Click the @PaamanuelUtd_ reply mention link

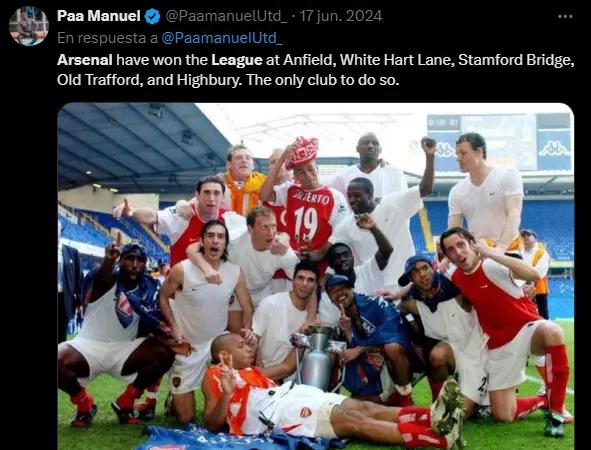pyautogui.click(x=222, y=38)
